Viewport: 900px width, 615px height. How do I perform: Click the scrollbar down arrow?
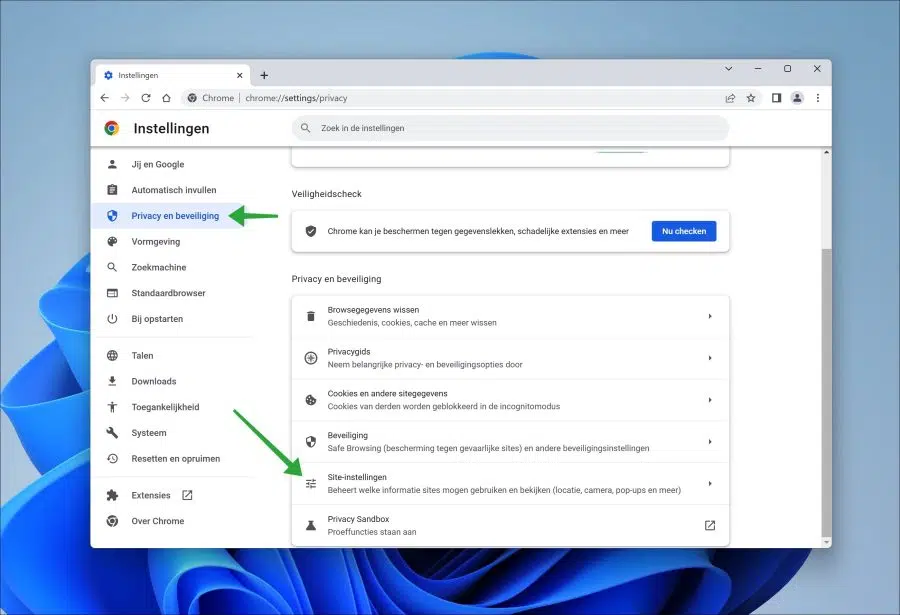click(827, 542)
